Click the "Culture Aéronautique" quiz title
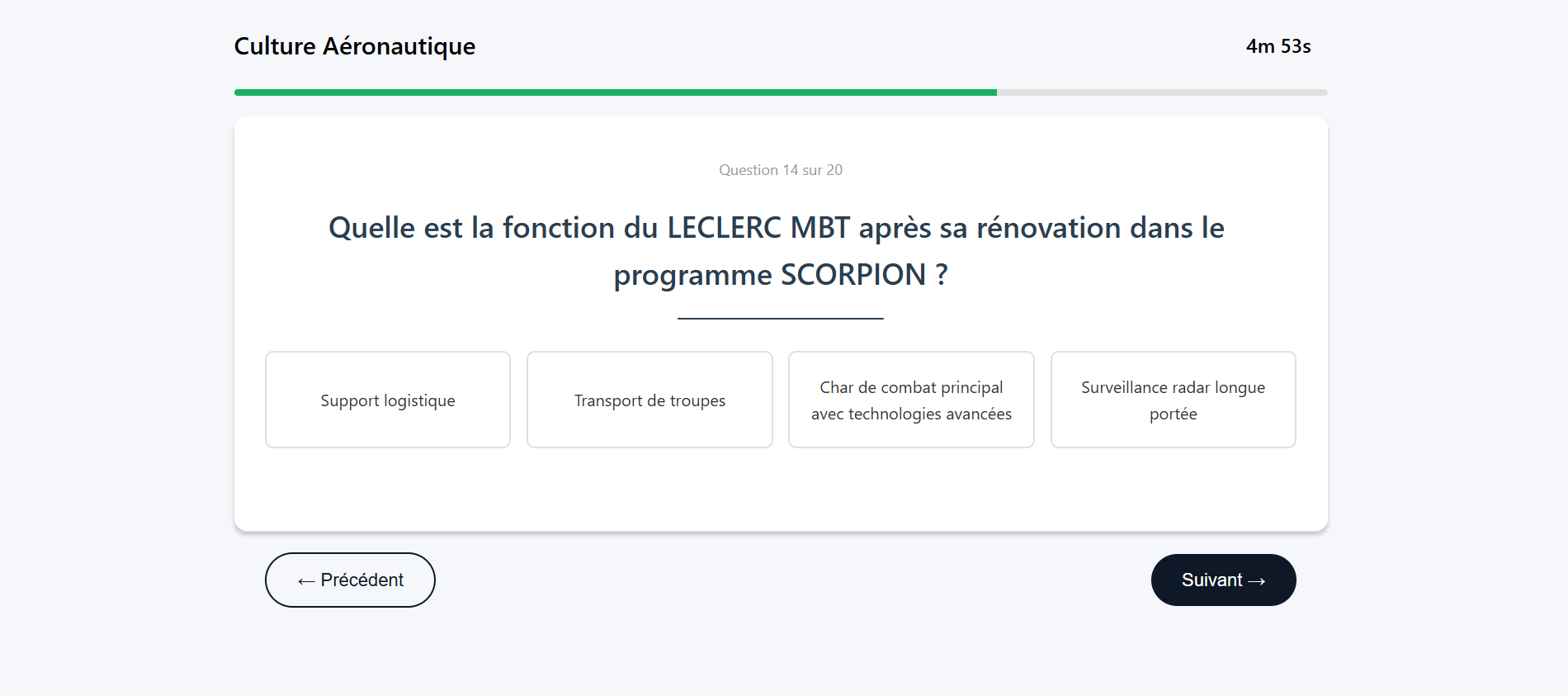 click(x=355, y=46)
